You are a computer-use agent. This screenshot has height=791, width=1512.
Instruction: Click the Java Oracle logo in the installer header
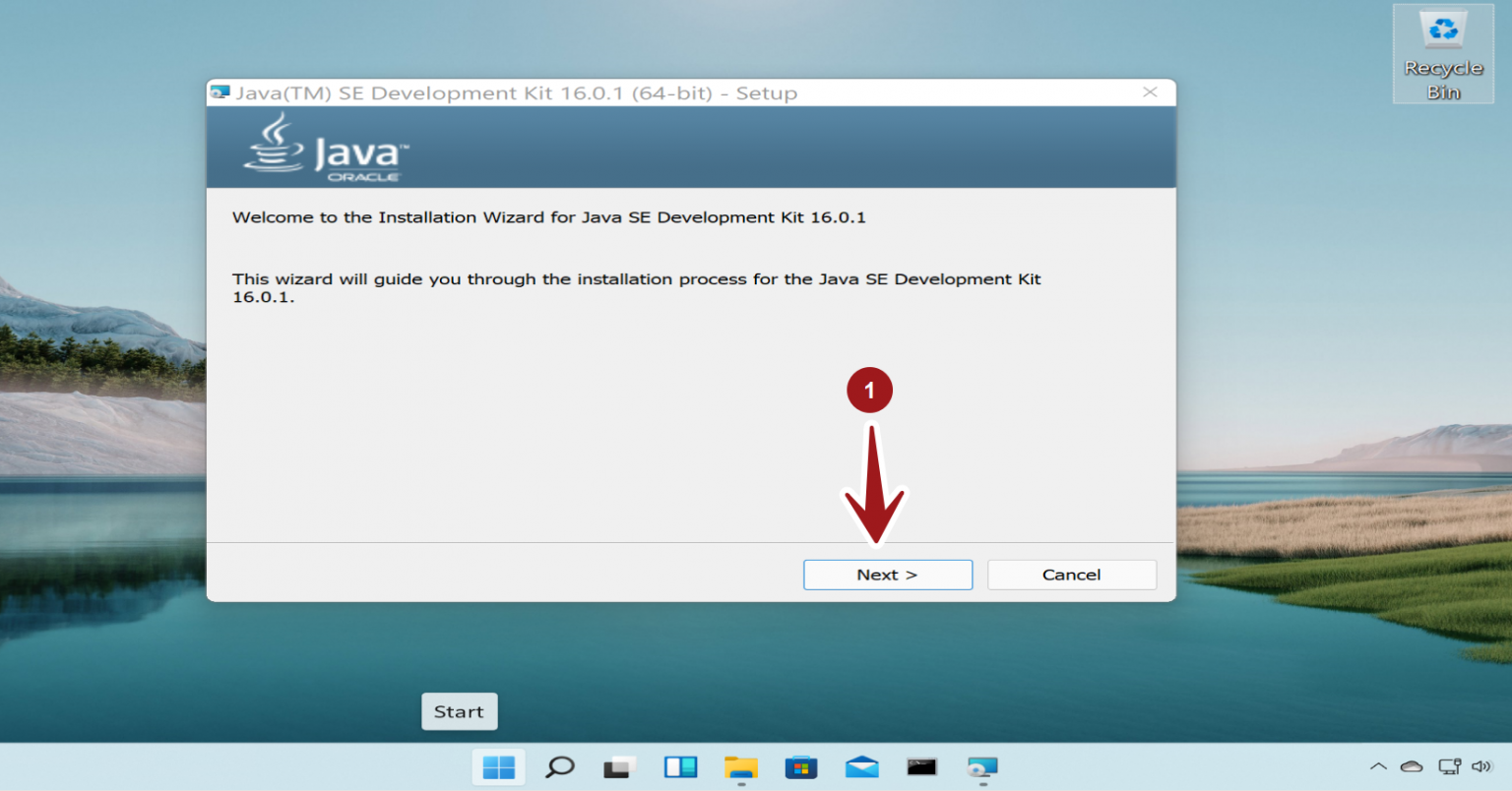325,146
